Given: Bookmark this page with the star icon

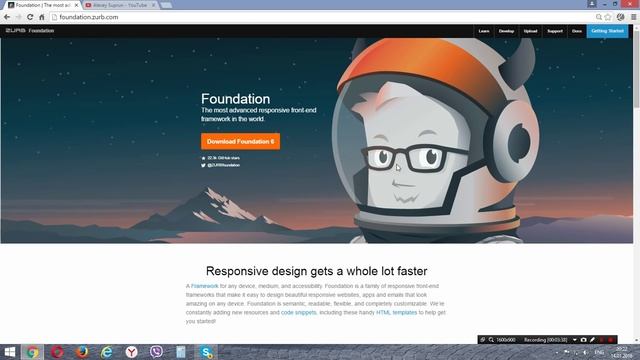Looking at the screenshot, I should click(x=608, y=17).
